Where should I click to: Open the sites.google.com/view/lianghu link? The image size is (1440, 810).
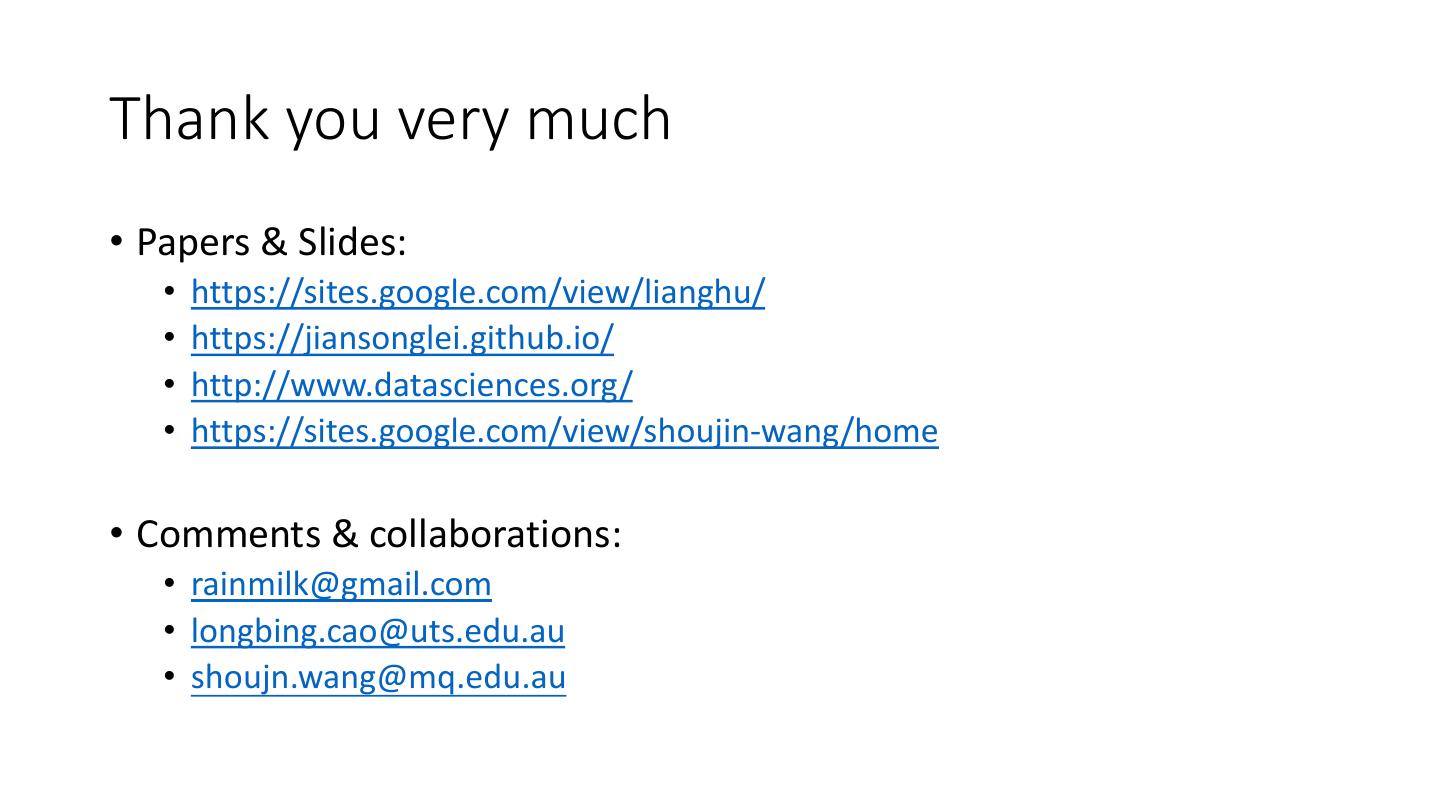tap(477, 292)
